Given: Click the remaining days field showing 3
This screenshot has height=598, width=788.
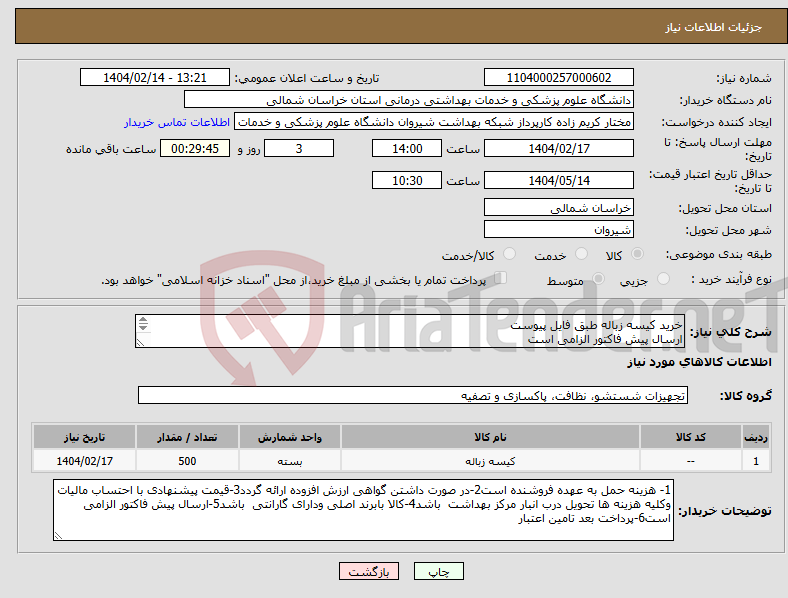Looking at the screenshot, I should (x=299, y=149).
